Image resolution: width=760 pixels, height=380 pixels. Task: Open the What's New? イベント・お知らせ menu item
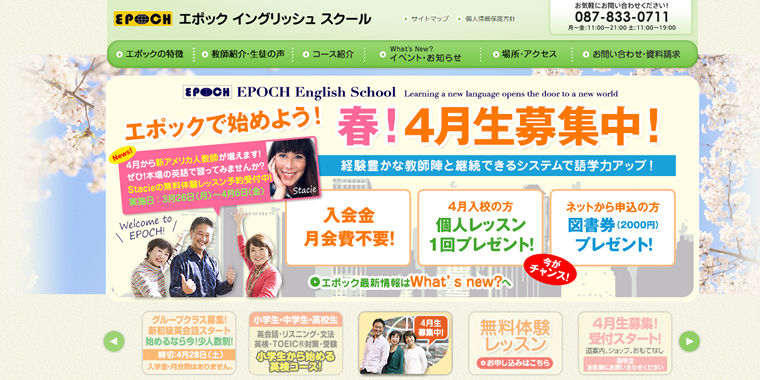click(421, 54)
